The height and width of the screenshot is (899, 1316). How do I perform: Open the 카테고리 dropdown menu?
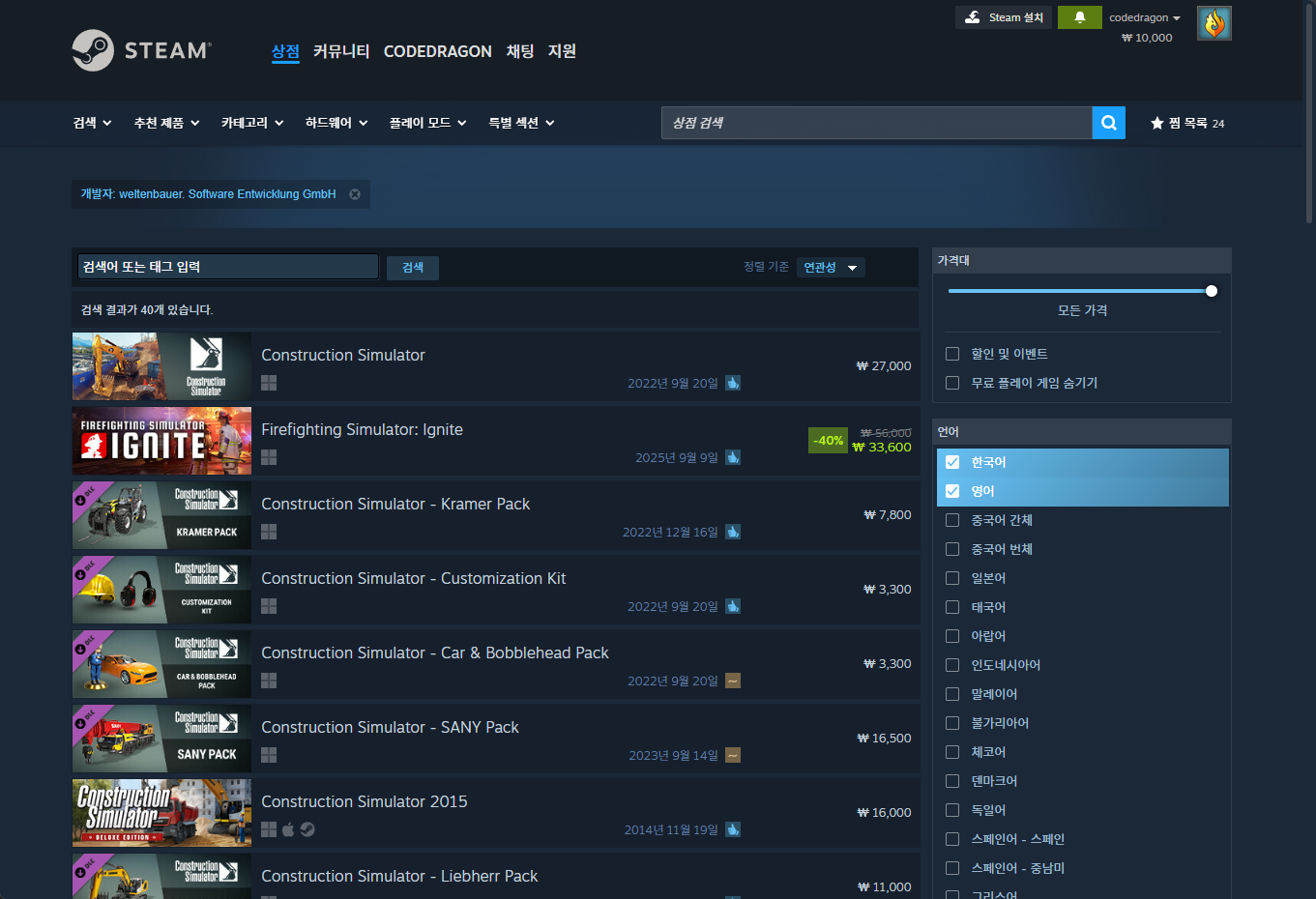coord(252,123)
